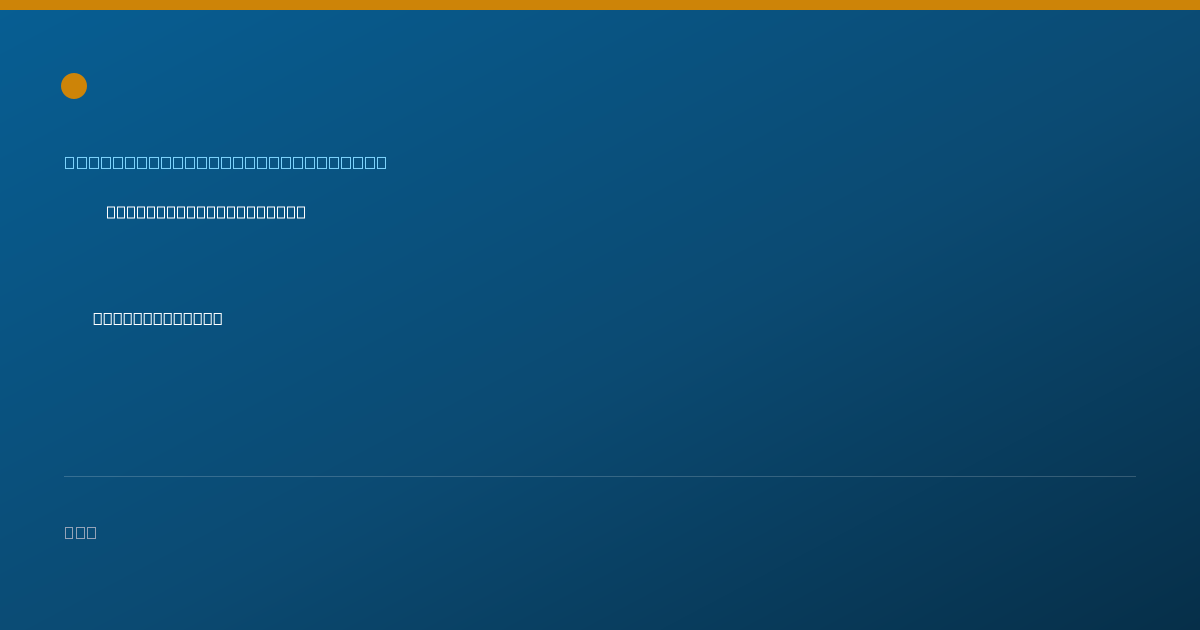1200x630 pixels.
Task: Click the dark blue area below the divider
Action: (x=600, y=580)
